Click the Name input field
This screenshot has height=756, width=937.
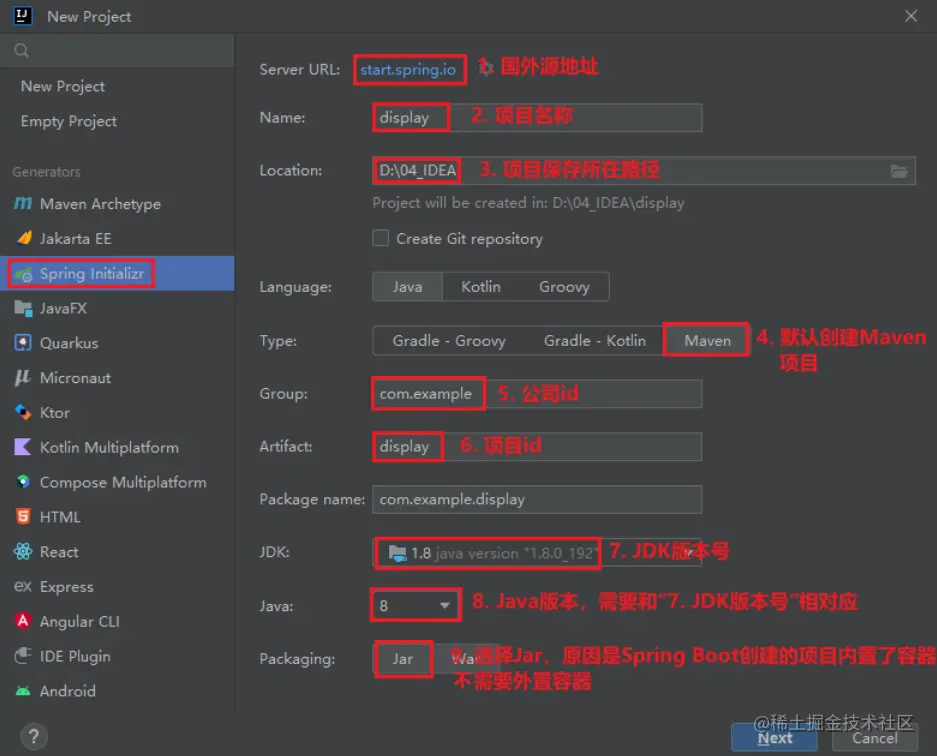pos(537,118)
